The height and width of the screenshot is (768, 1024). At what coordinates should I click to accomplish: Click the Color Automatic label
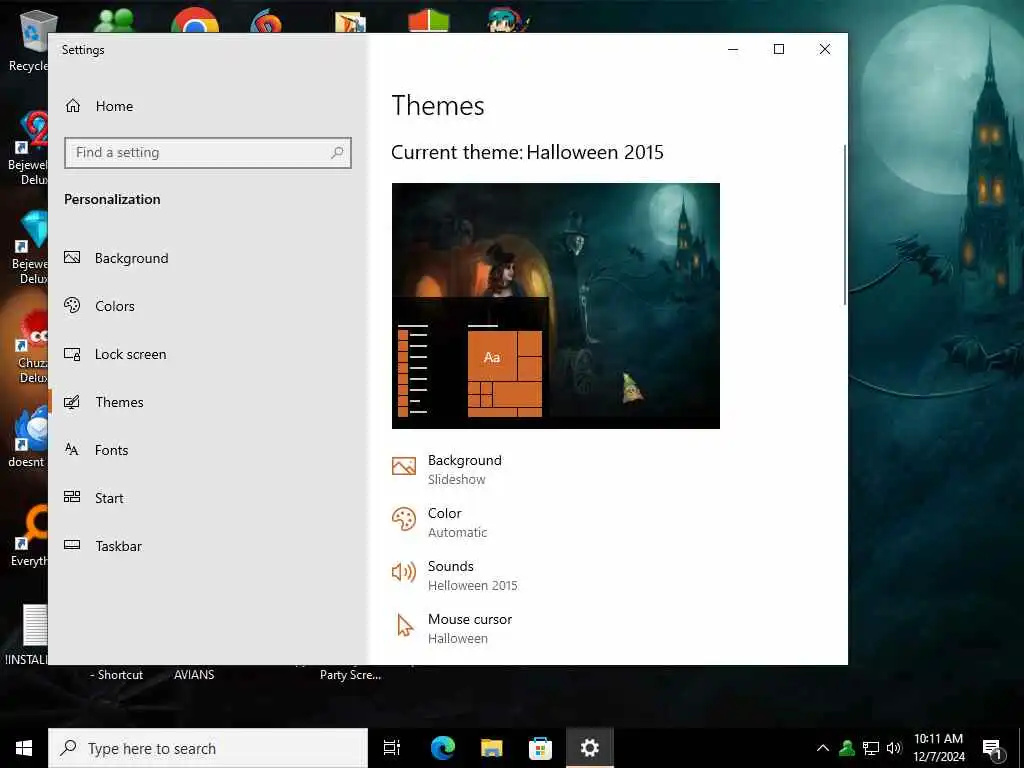pos(457,522)
